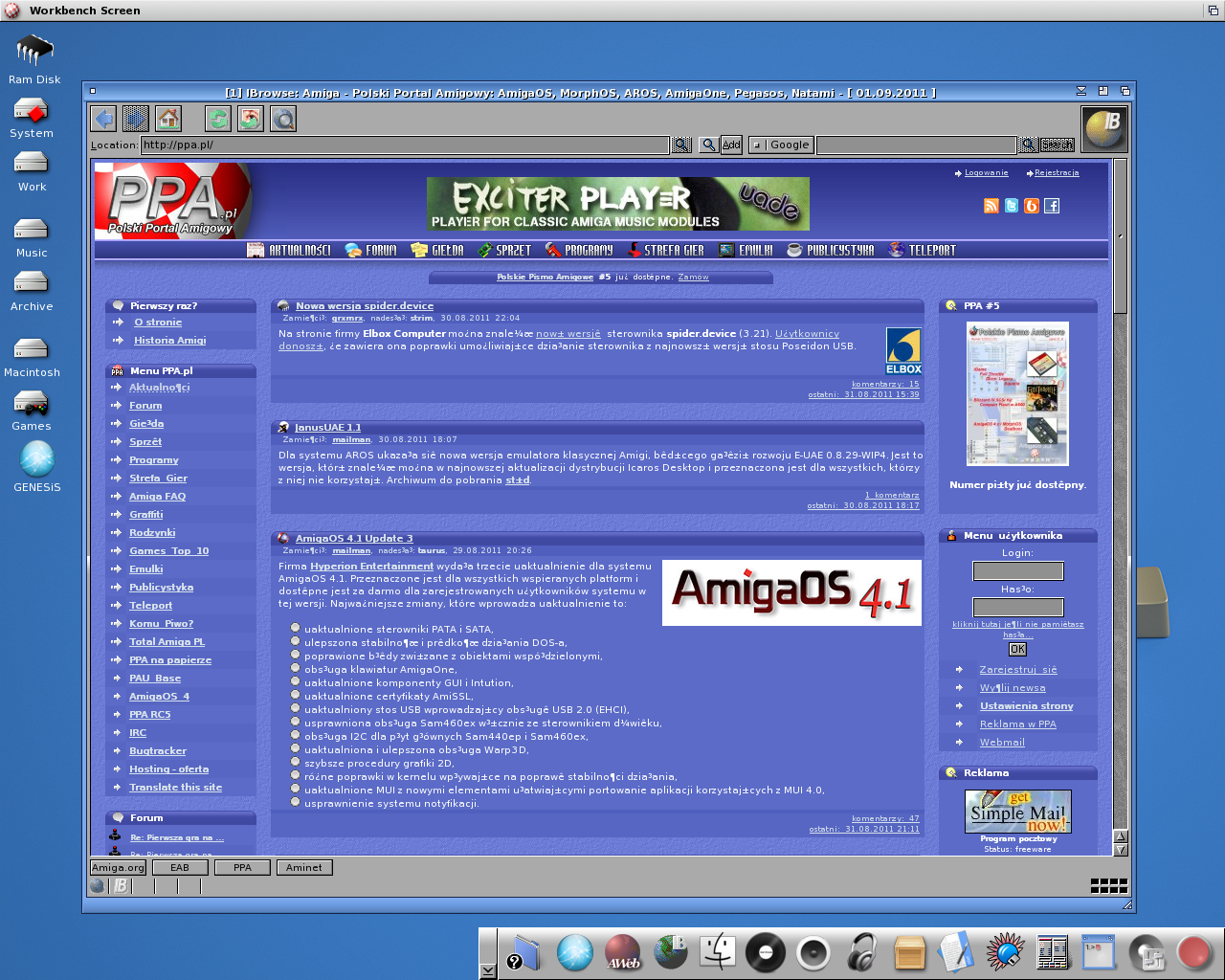The image size is (1225, 980).
Task: Open the location history popup button
Action: (681, 145)
